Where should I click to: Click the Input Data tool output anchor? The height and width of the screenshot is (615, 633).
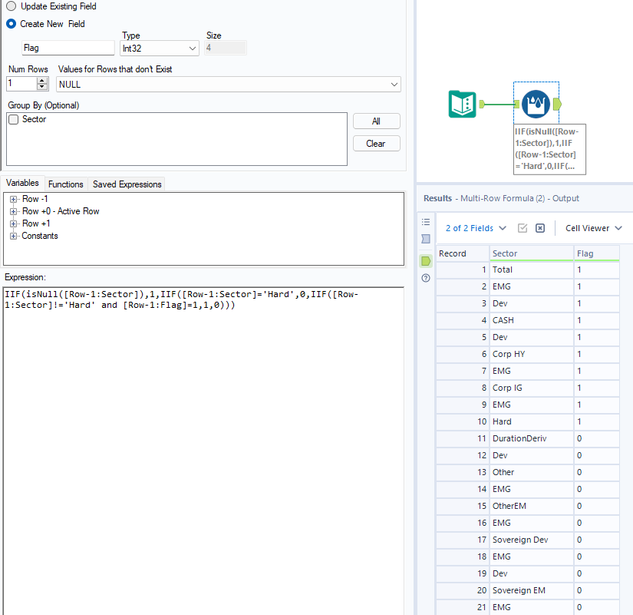pyautogui.click(x=482, y=104)
